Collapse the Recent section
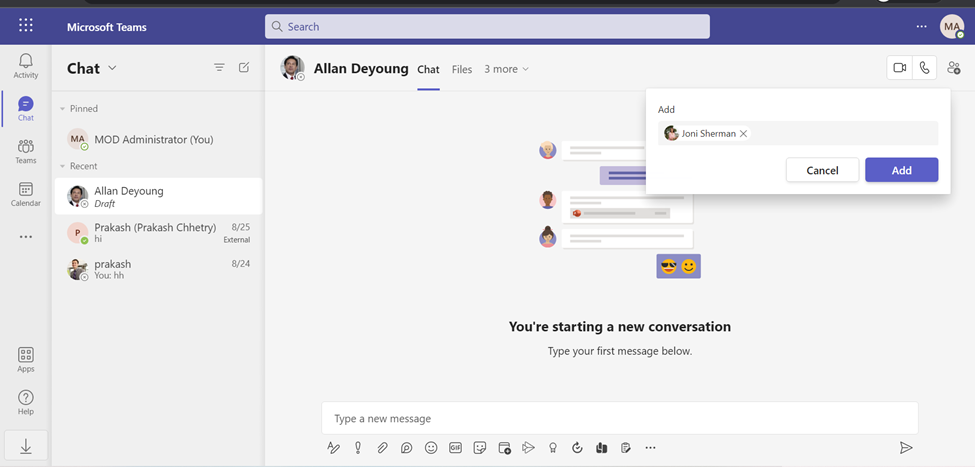The image size is (975, 467). 62,166
